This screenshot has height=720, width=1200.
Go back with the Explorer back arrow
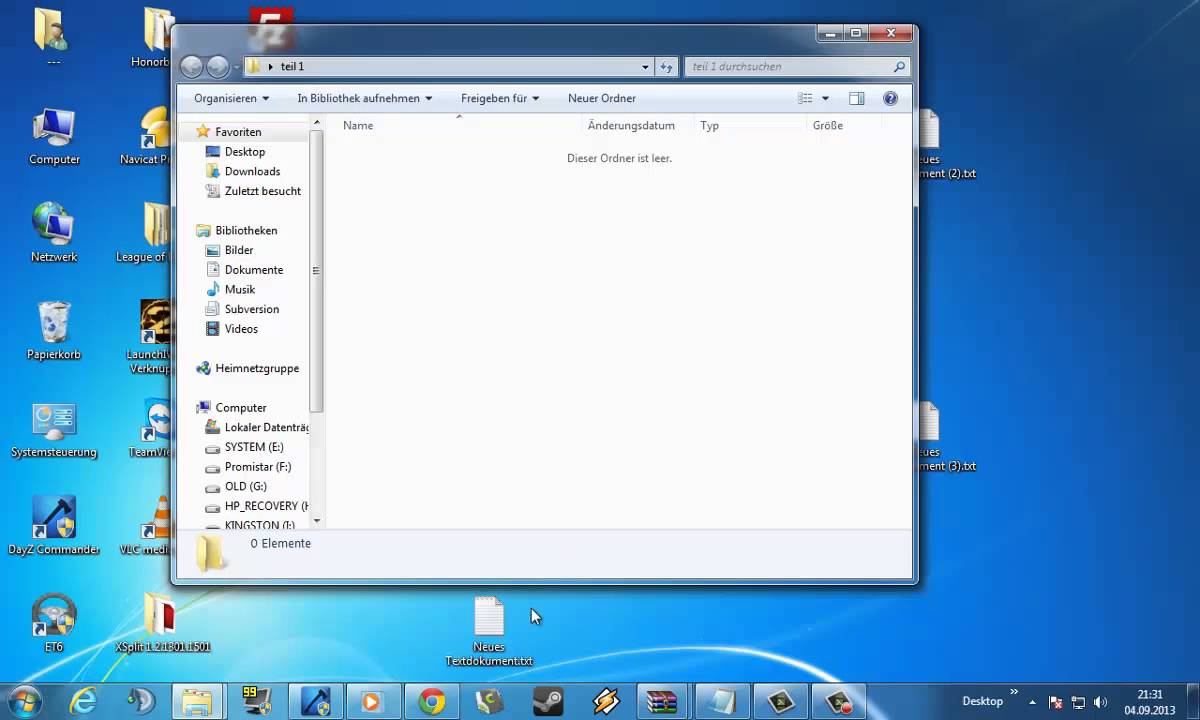[x=191, y=67]
